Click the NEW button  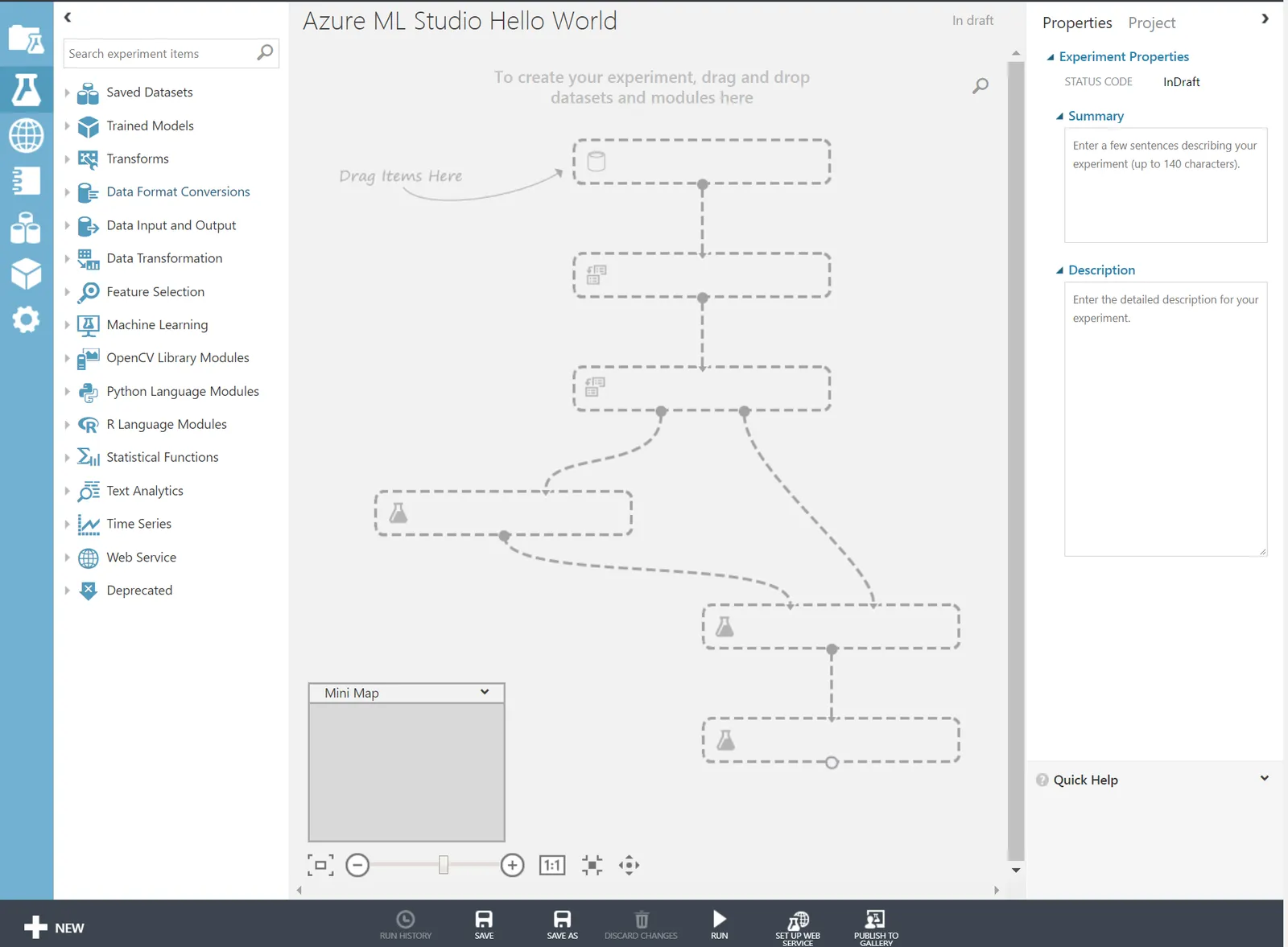54,928
